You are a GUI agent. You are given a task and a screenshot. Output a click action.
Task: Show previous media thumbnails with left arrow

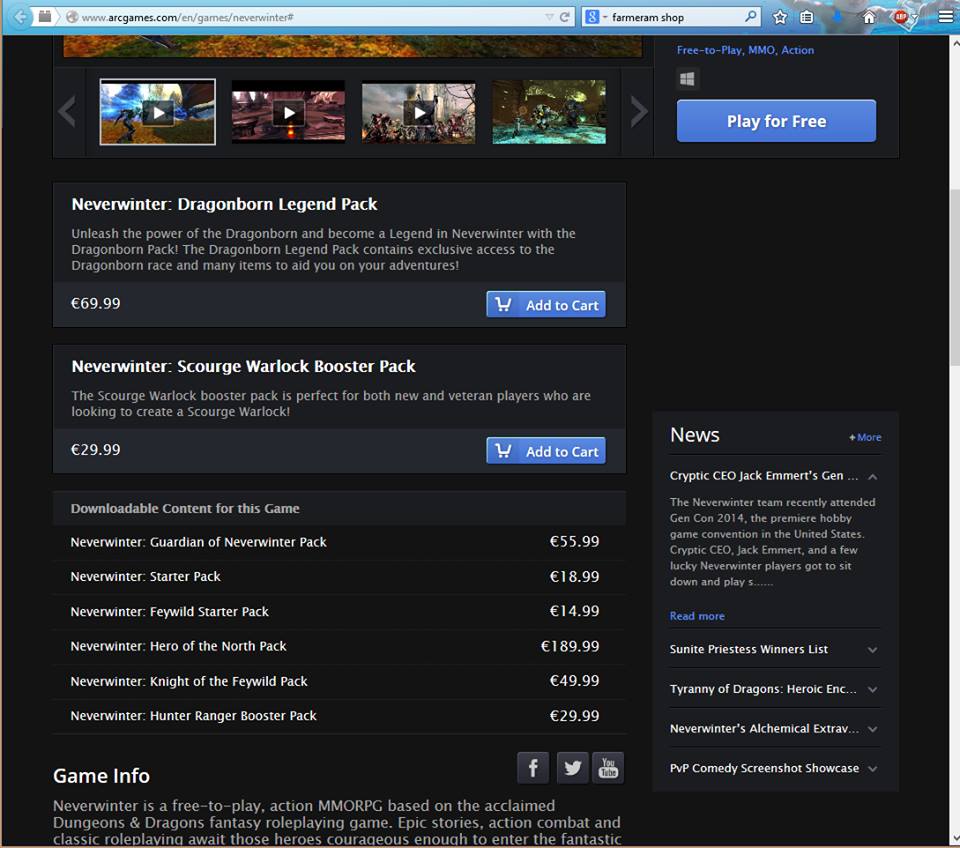68,112
